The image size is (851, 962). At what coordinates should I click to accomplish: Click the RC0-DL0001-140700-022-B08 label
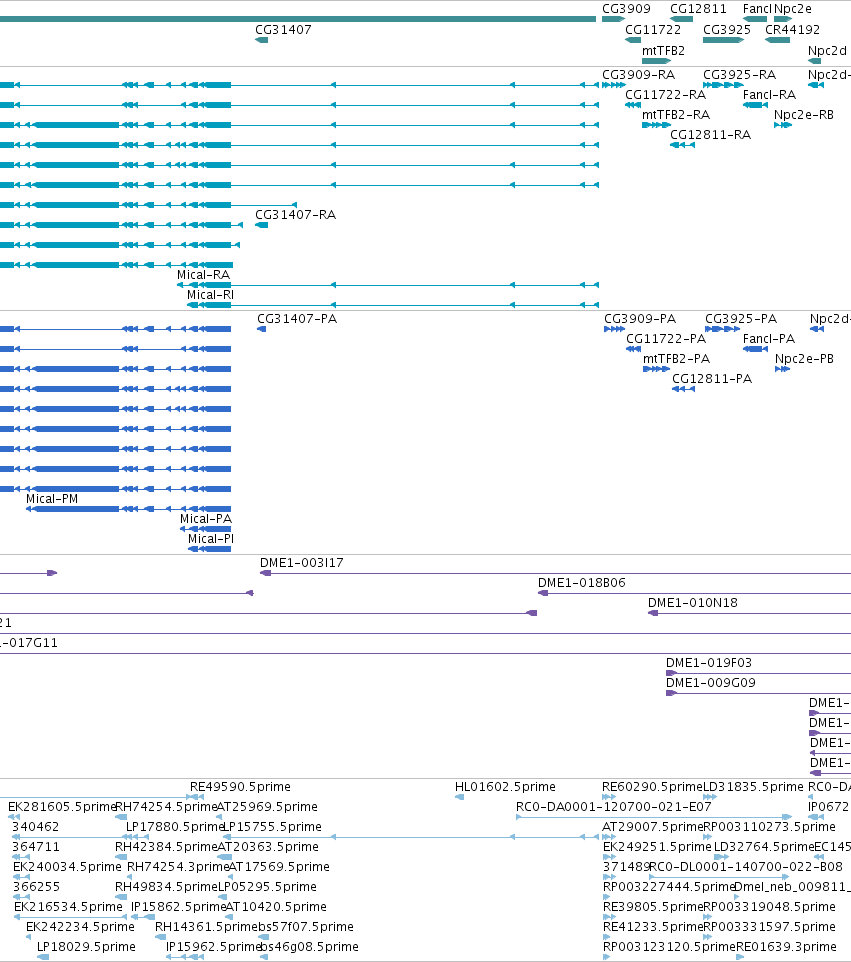coord(746,866)
